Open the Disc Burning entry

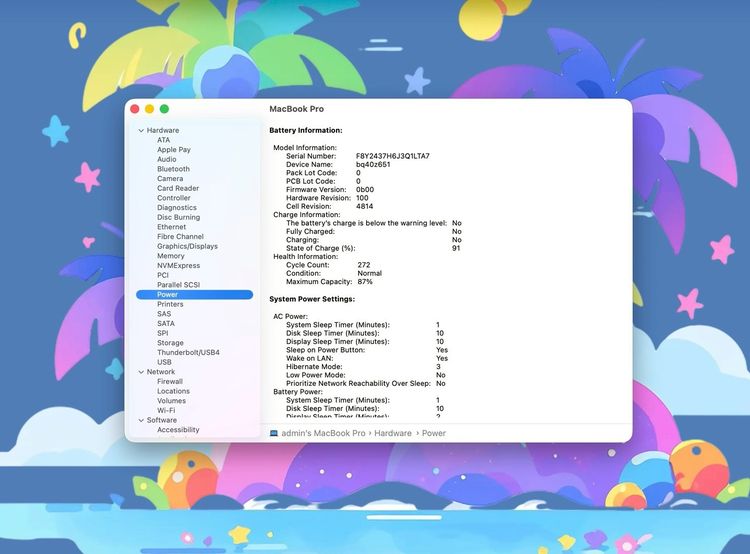point(178,217)
